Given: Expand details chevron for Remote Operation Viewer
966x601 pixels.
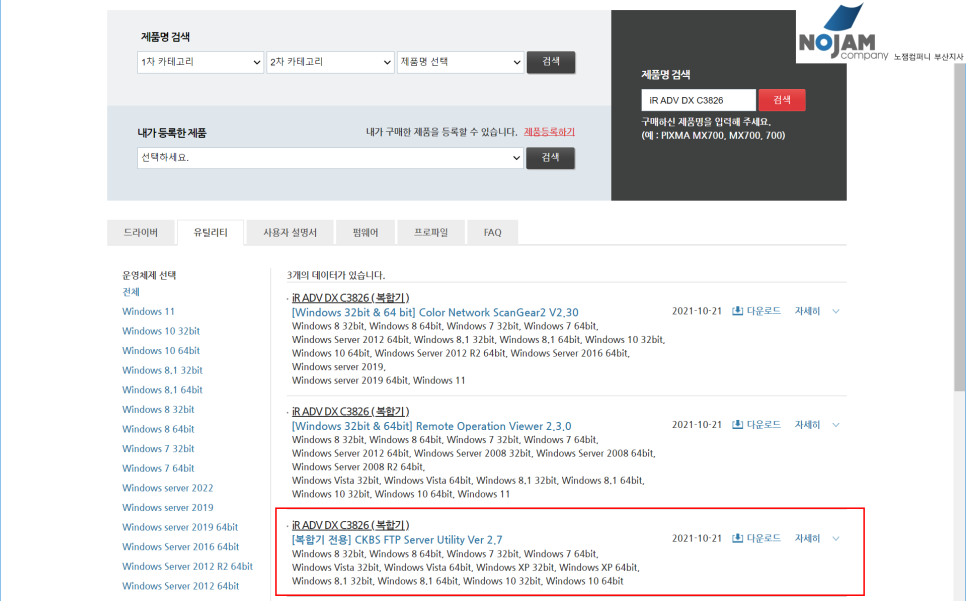Looking at the screenshot, I should [836, 425].
